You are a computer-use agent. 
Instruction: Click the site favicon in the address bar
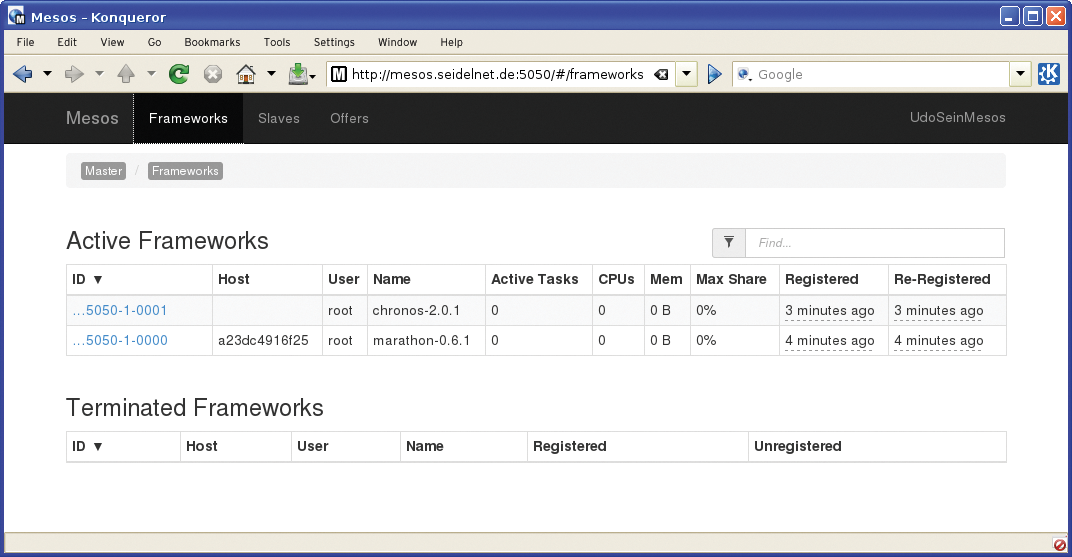click(x=339, y=74)
